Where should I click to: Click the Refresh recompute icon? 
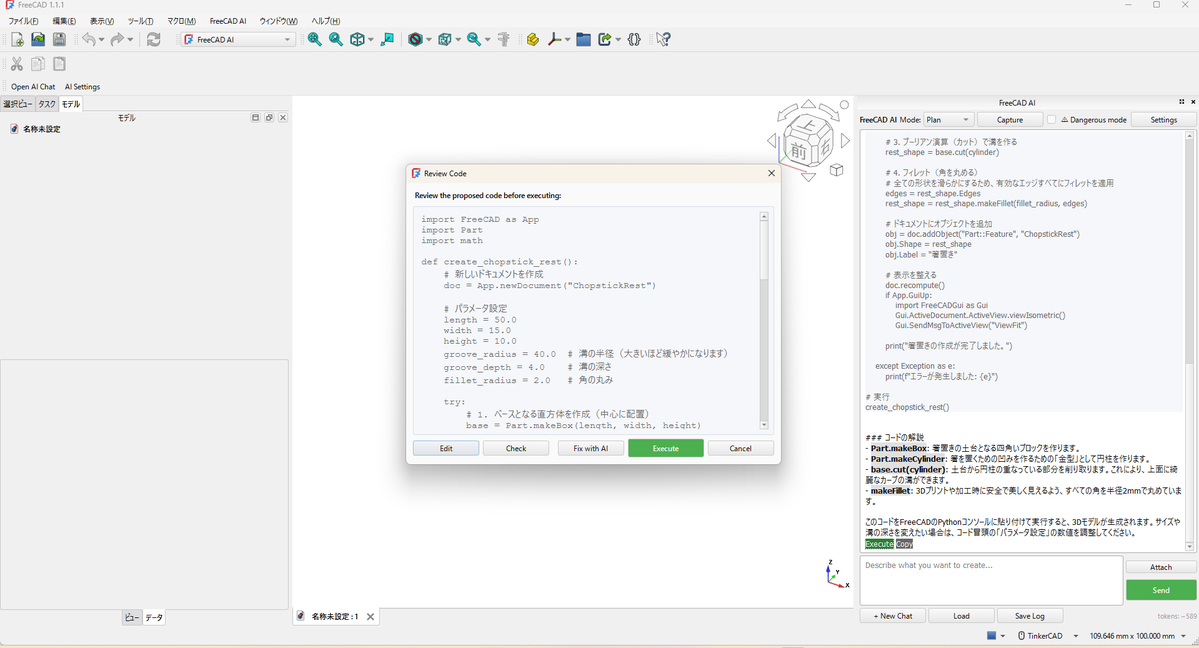click(x=154, y=40)
